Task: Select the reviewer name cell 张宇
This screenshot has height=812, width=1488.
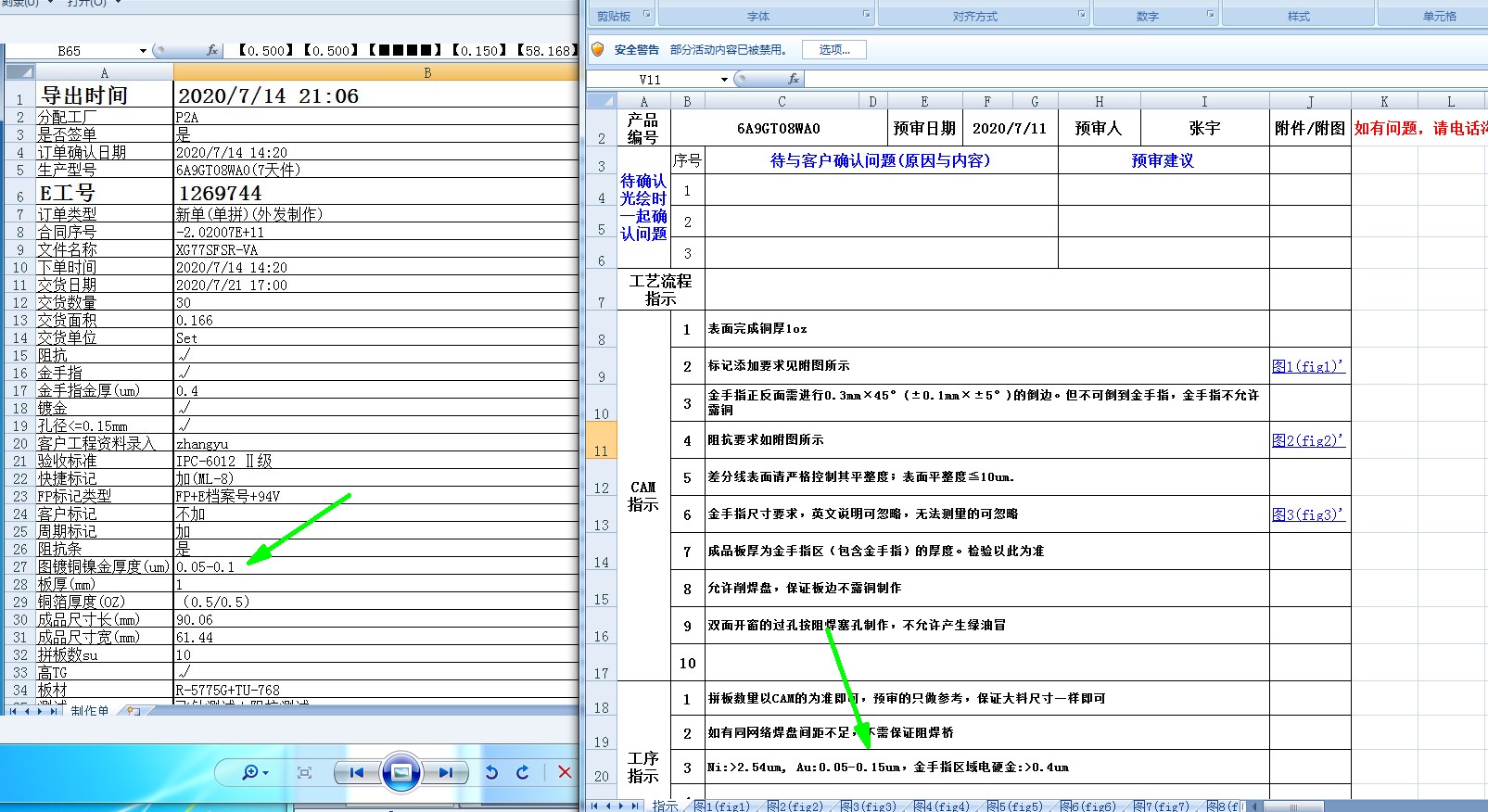Action: tap(1204, 128)
